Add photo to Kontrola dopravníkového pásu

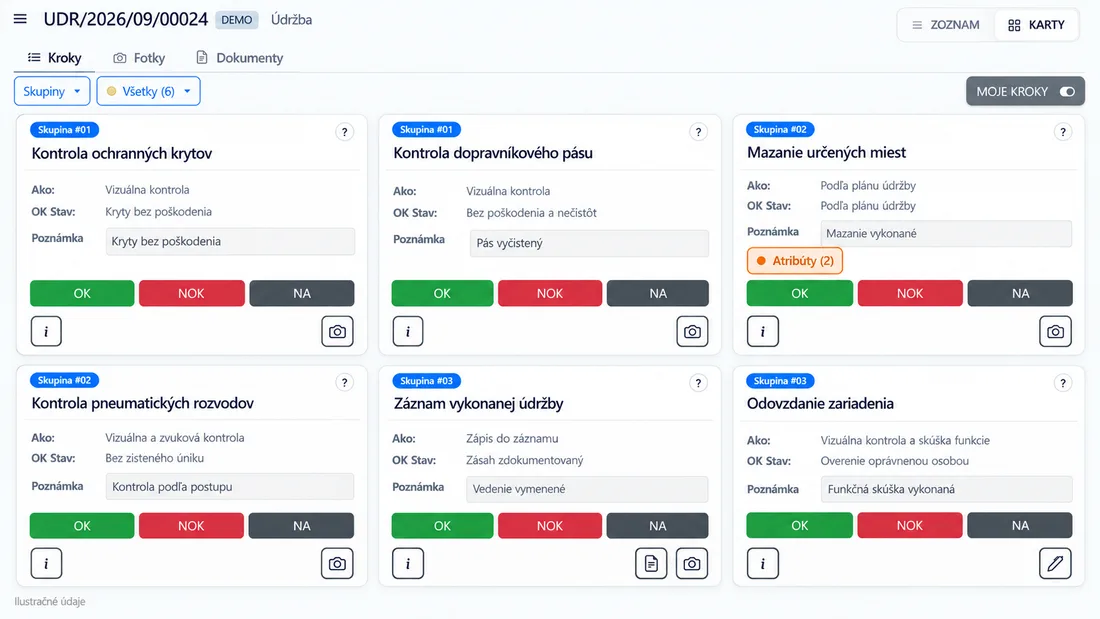692,331
